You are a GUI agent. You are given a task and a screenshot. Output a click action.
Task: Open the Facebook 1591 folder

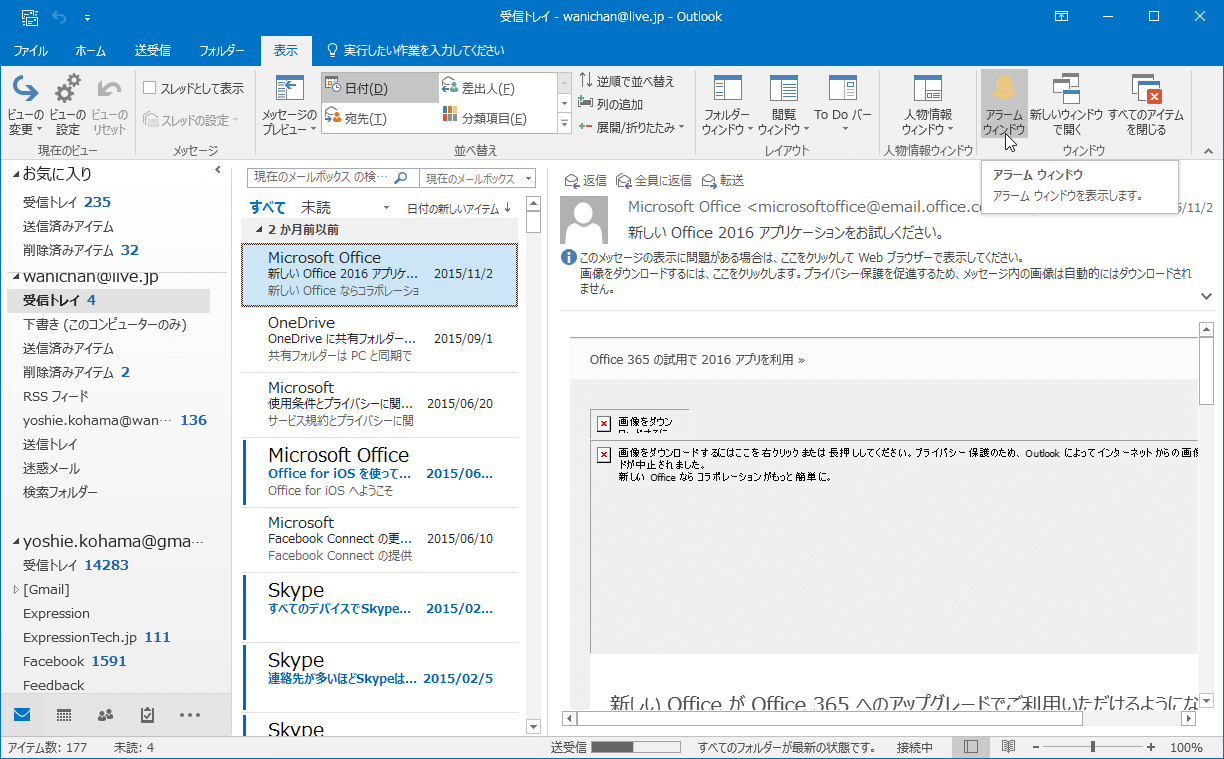point(75,661)
